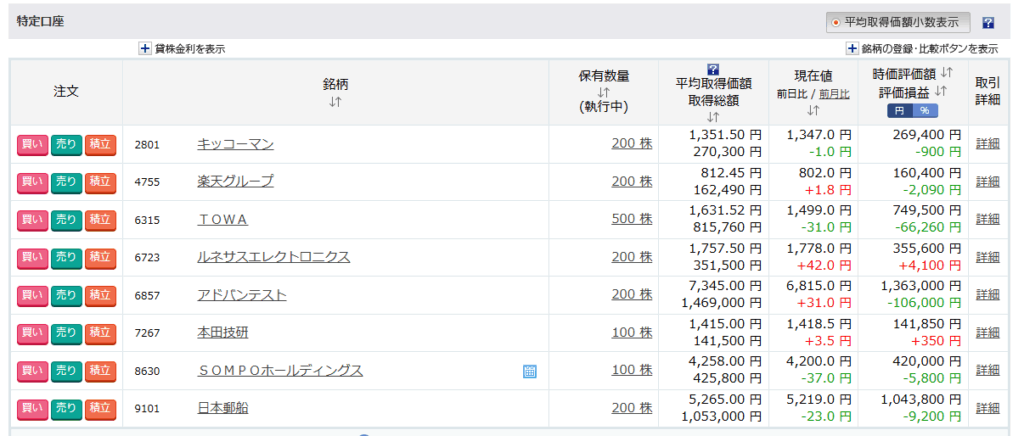1024x436 pixels.
Task: Click 売り for 日本郵船
Action: (x=66, y=409)
